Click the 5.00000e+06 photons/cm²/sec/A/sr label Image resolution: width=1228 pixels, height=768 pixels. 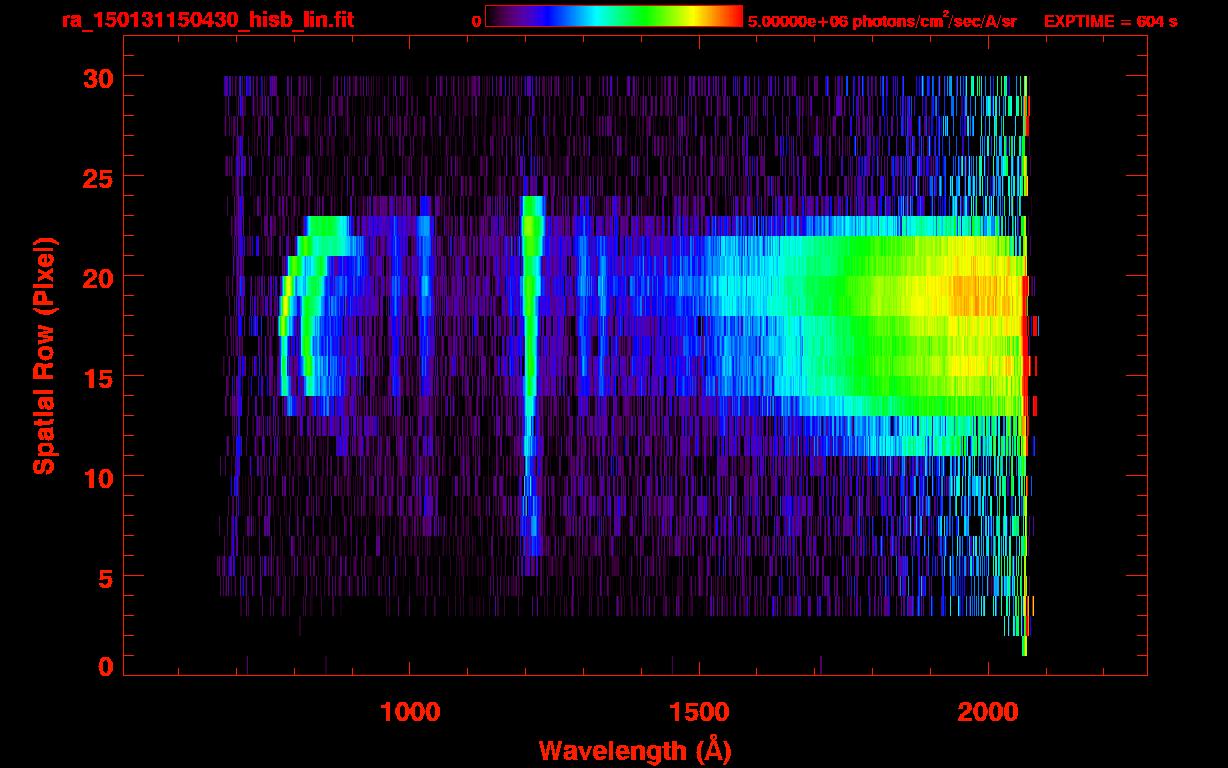882,21
